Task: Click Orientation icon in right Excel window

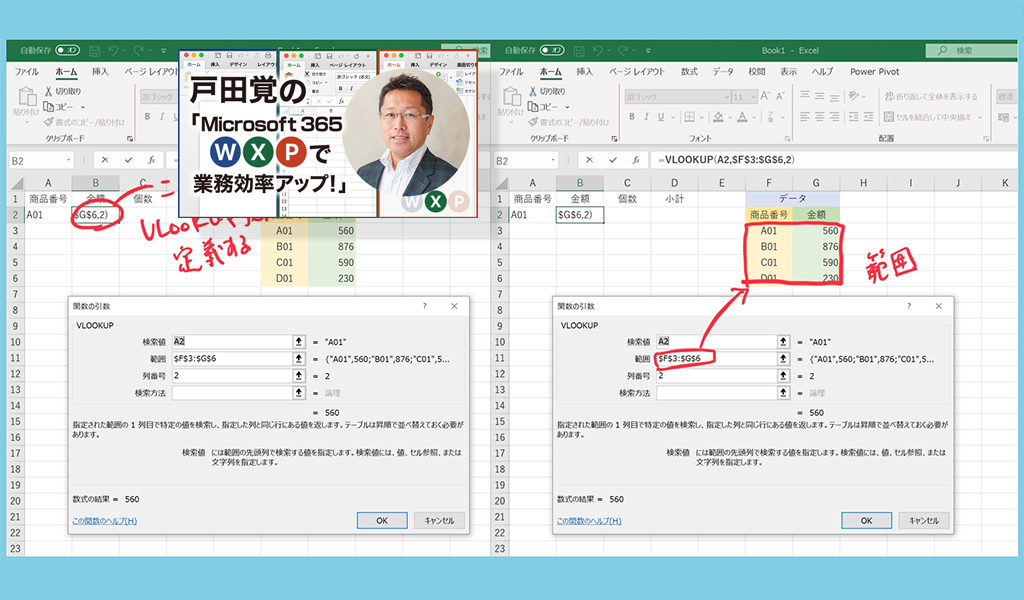Action: pos(853,97)
